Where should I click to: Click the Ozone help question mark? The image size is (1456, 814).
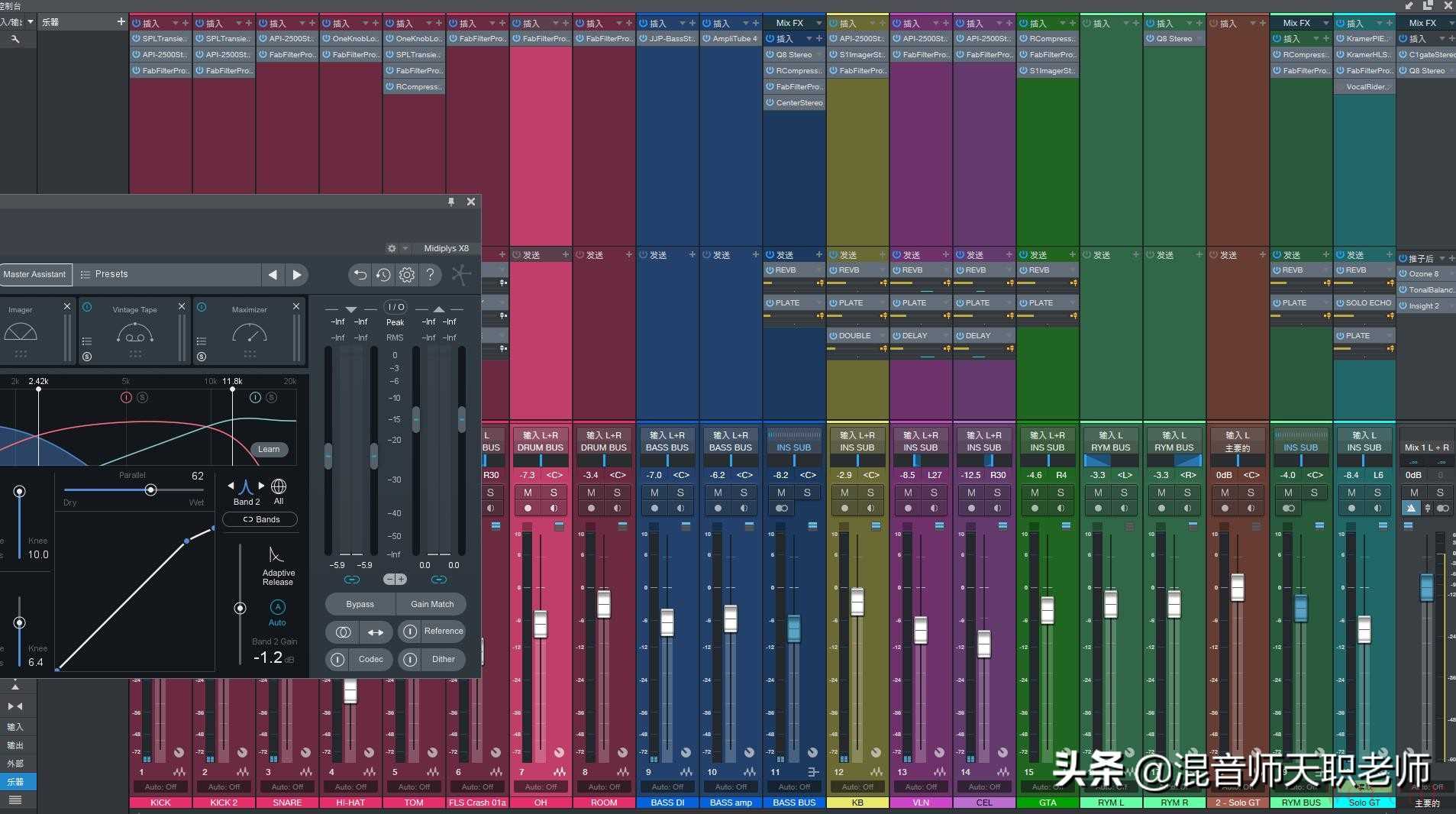pyautogui.click(x=431, y=275)
